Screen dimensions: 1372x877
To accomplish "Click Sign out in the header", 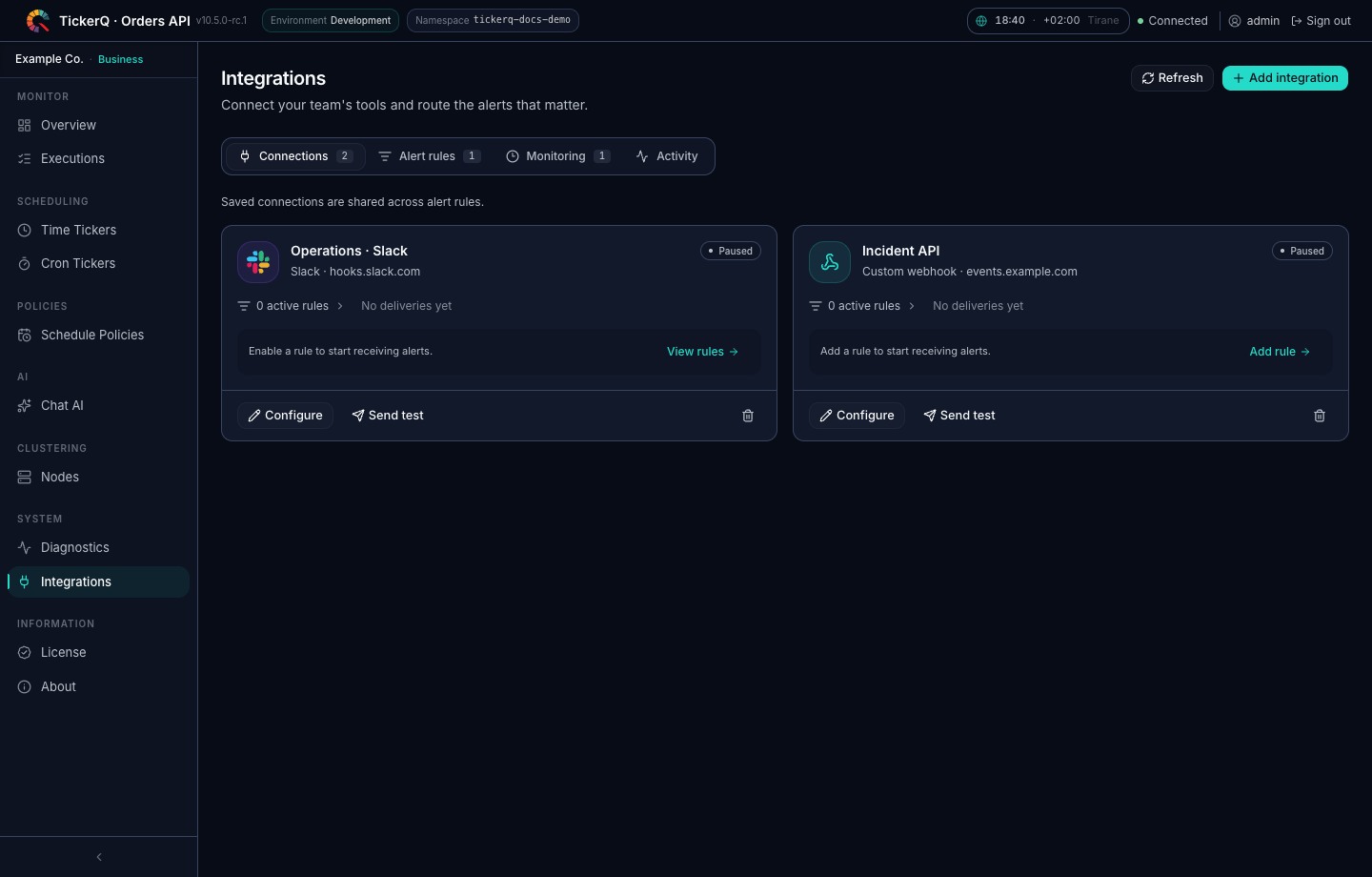I will [x=1321, y=21].
